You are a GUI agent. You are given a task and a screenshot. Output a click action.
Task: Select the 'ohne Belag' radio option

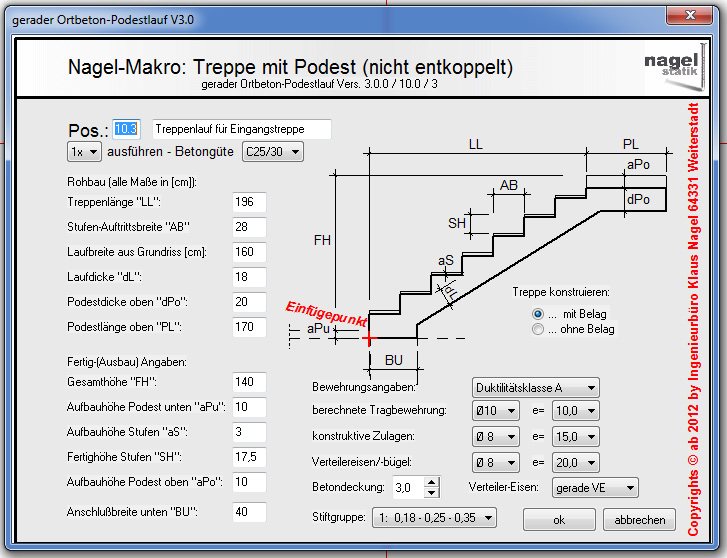pyautogui.click(x=539, y=329)
